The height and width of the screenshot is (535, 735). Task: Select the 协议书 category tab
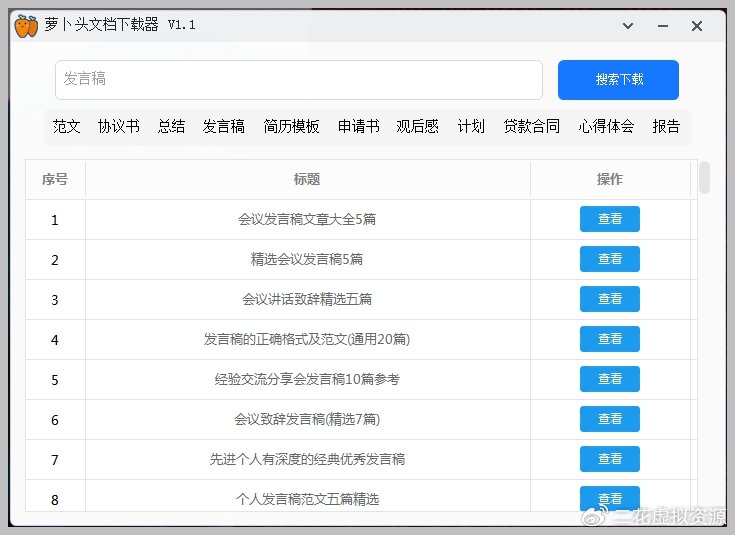[118, 126]
